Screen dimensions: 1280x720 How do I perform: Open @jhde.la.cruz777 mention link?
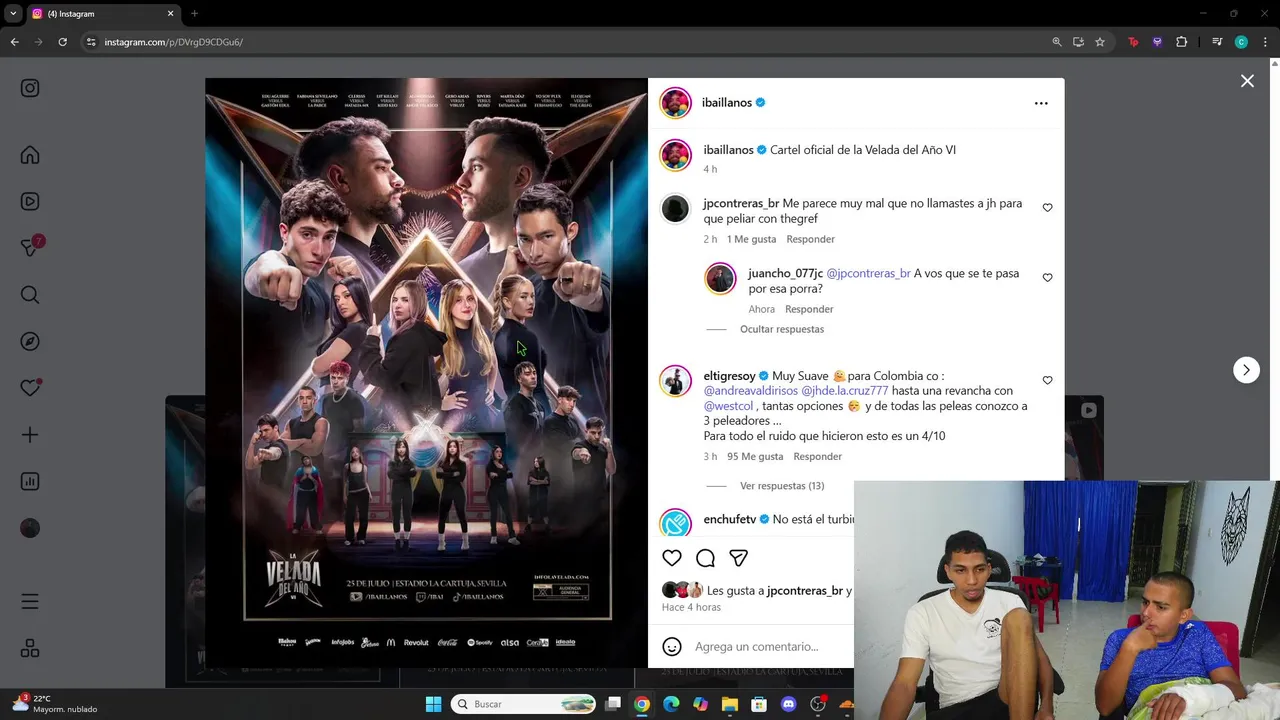point(845,391)
